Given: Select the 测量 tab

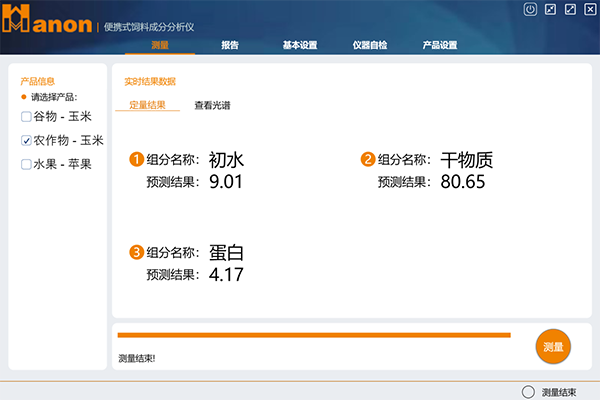Looking at the screenshot, I should point(160,45).
